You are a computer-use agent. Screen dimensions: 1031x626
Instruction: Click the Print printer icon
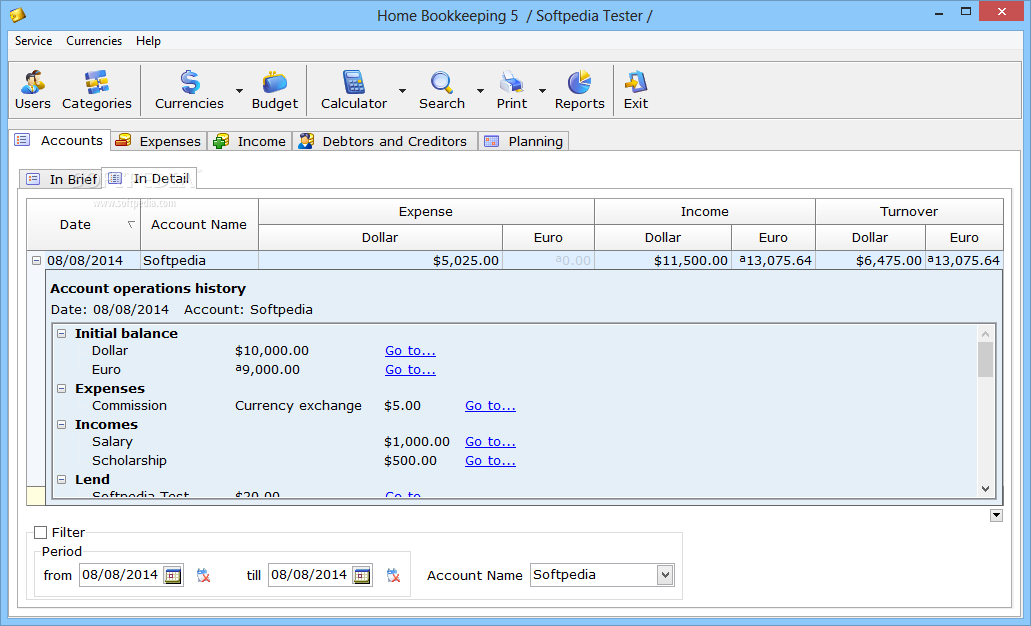point(512,82)
